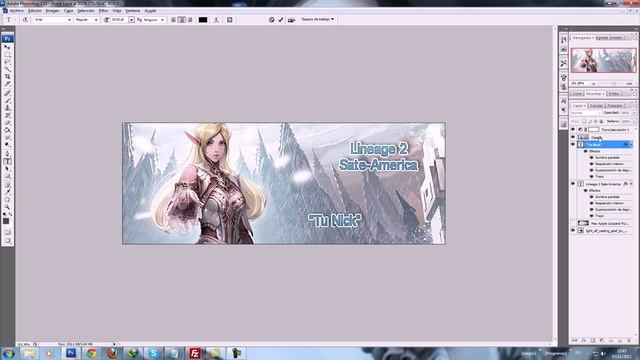Collapse effects arrow on "Tu Nick" layer
Screen dimensions: 640x360
[631, 144]
